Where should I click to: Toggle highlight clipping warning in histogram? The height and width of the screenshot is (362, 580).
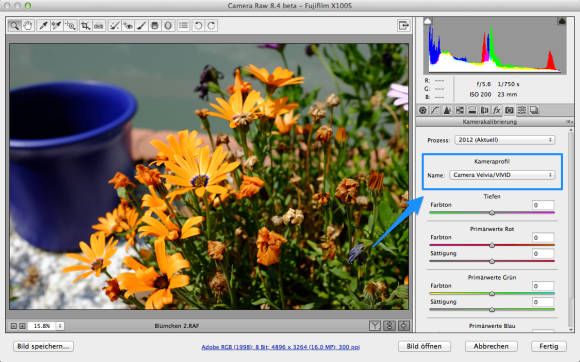[562, 21]
